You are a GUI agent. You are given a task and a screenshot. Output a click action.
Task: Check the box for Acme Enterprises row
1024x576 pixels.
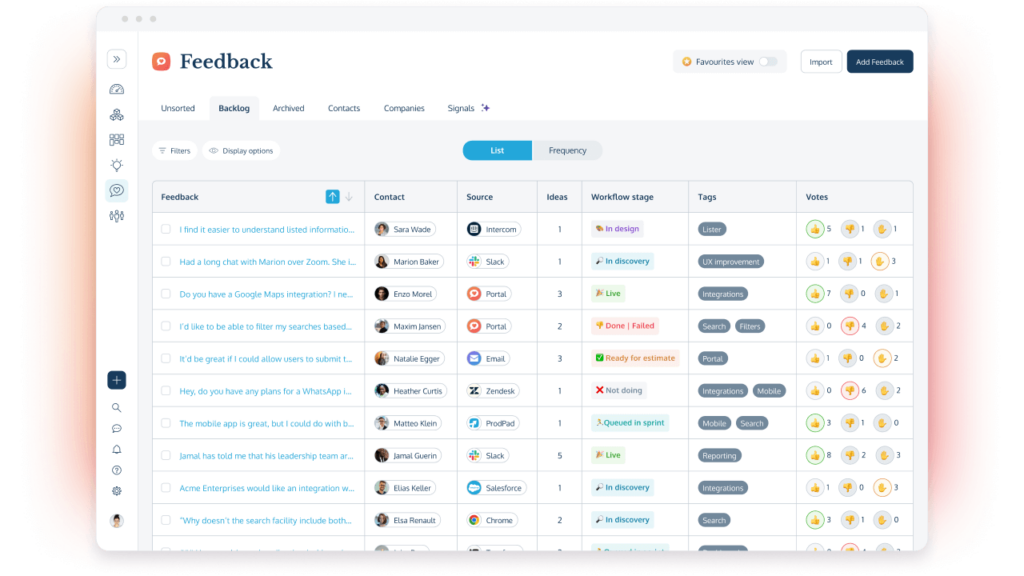(x=166, y=488)
